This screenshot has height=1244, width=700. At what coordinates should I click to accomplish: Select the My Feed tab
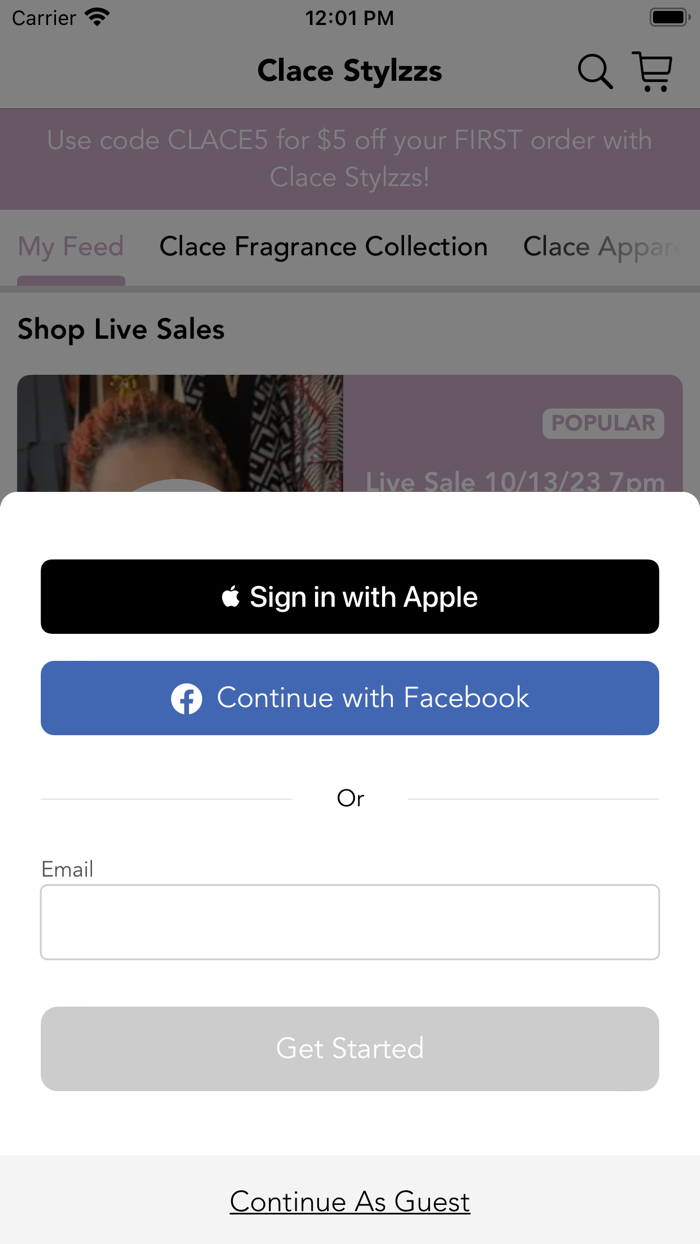point(71,247)
